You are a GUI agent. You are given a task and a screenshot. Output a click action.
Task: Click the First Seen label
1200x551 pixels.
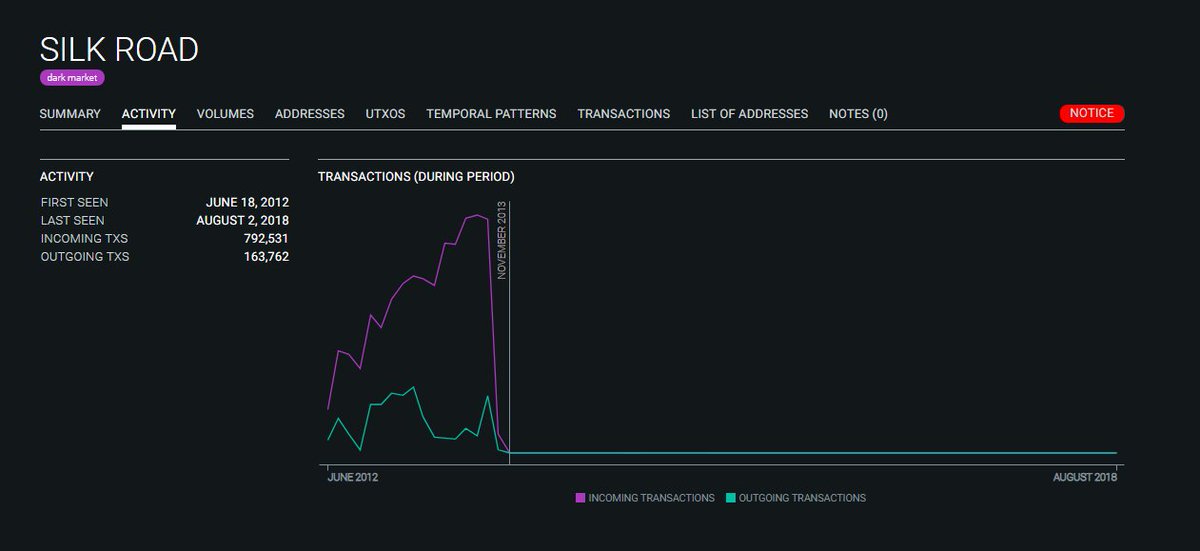(x=74, y=203)
